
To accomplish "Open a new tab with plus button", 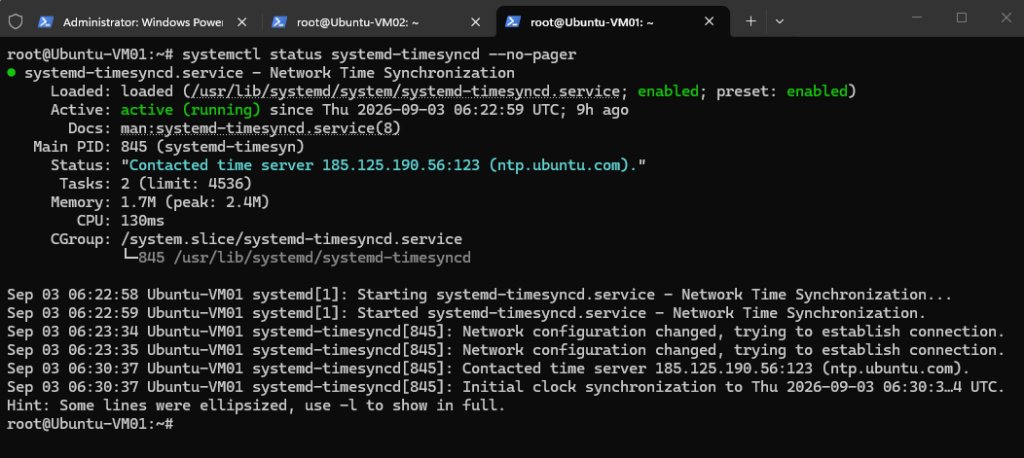I will [x=751, y=22].
